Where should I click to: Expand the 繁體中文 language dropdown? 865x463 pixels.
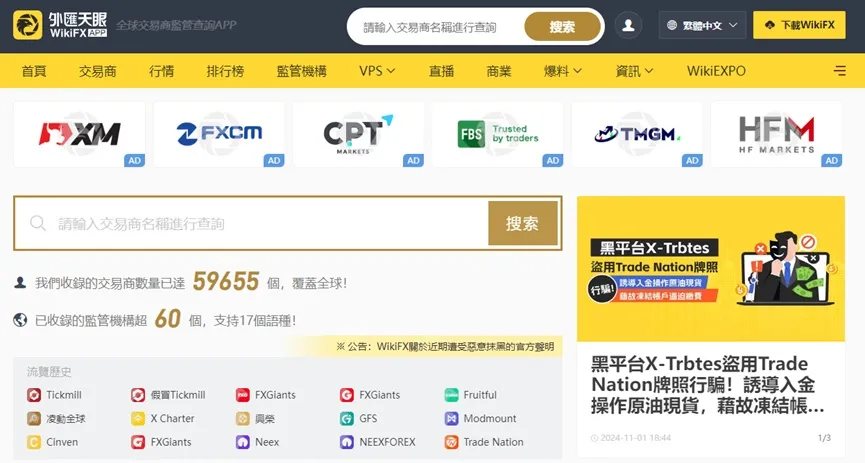[702, 25]
